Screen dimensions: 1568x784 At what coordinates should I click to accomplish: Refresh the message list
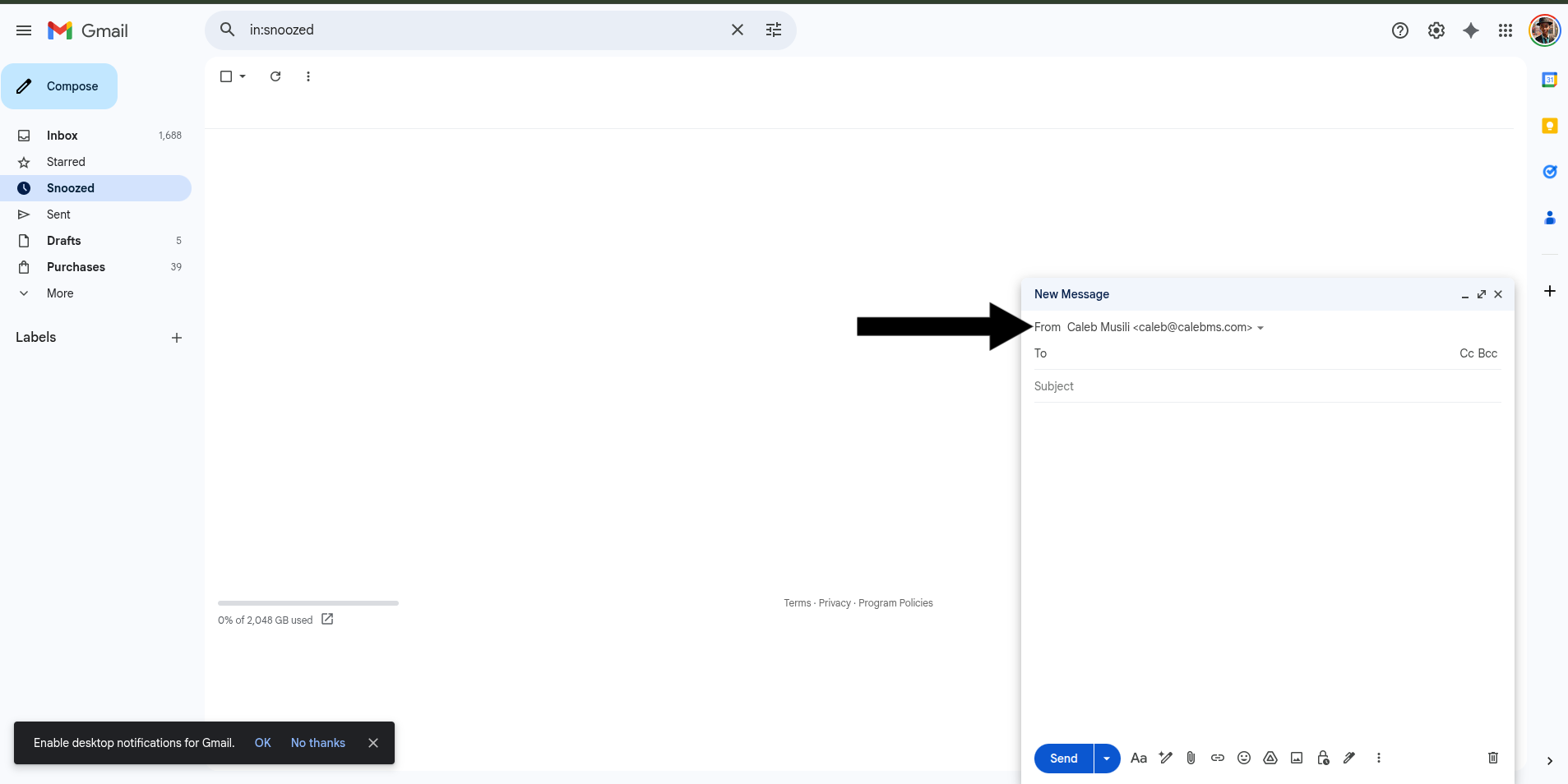tap(275, 76)
